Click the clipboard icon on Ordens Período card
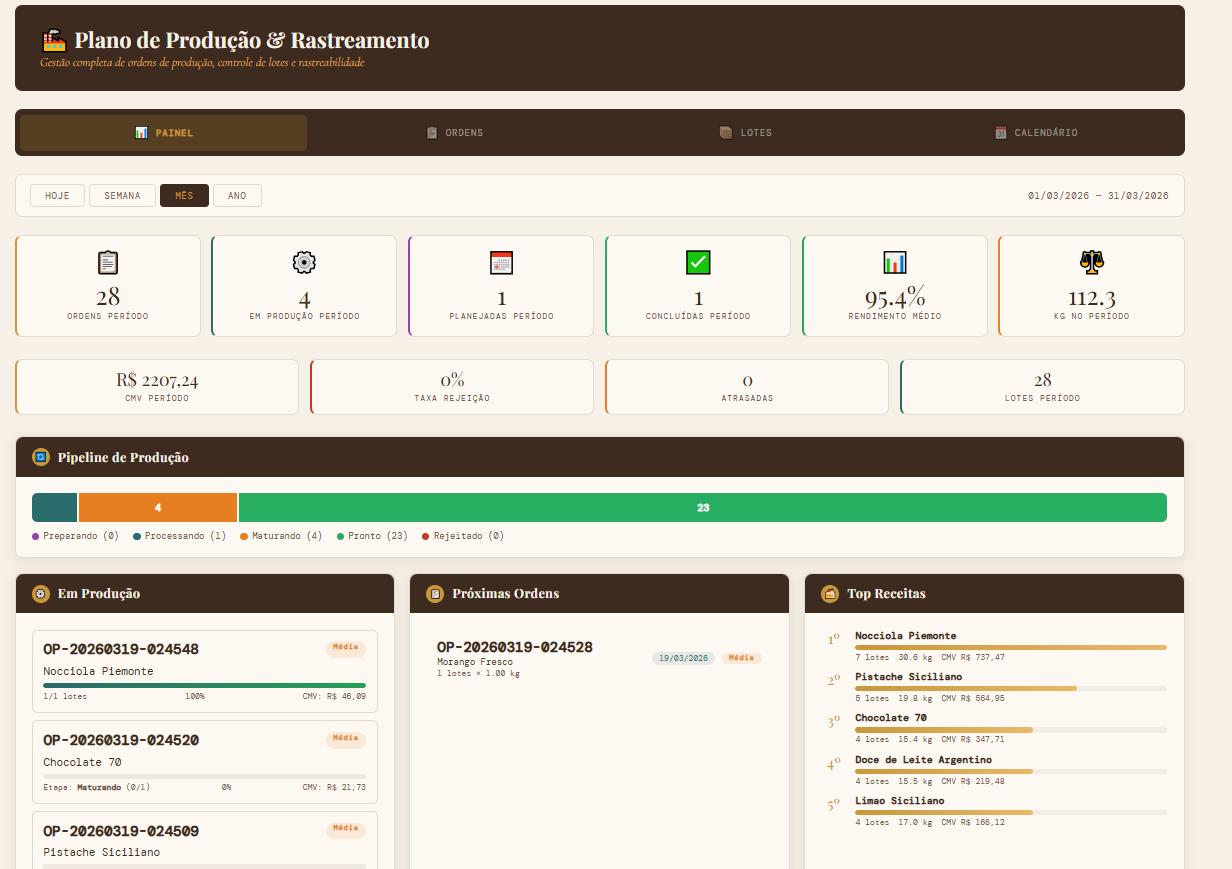Screen dimensions: 1232x869 pyautogui.click(x=108, y=262)
